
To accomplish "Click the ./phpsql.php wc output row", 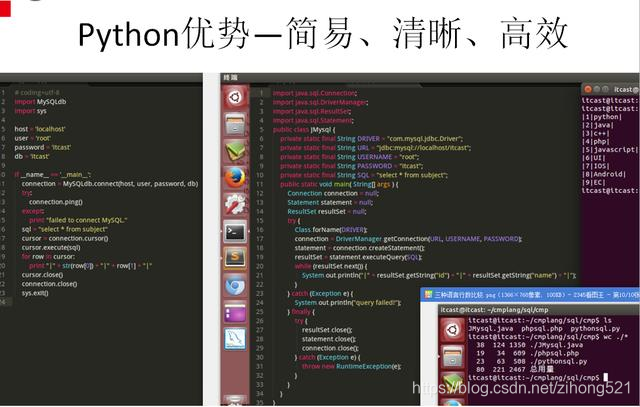I will [x=527, y=353].
